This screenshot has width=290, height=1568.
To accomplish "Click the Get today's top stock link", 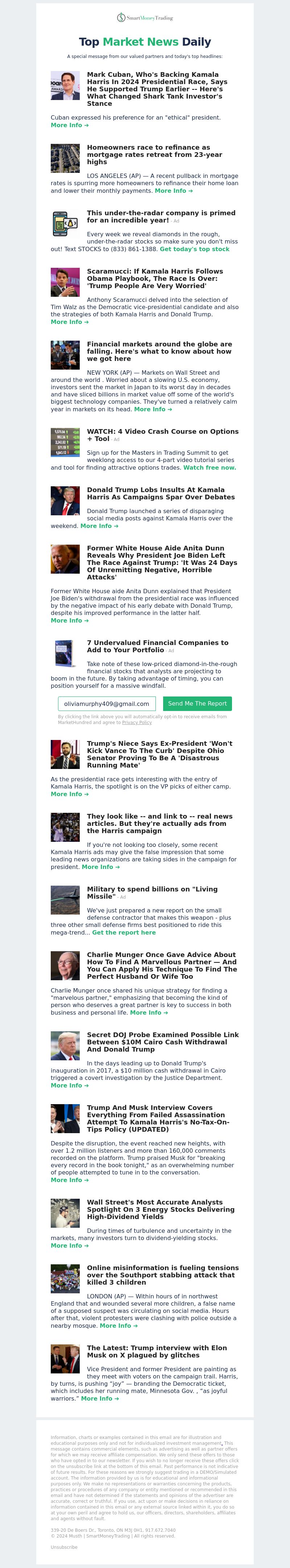I will [x=194, y=249].
